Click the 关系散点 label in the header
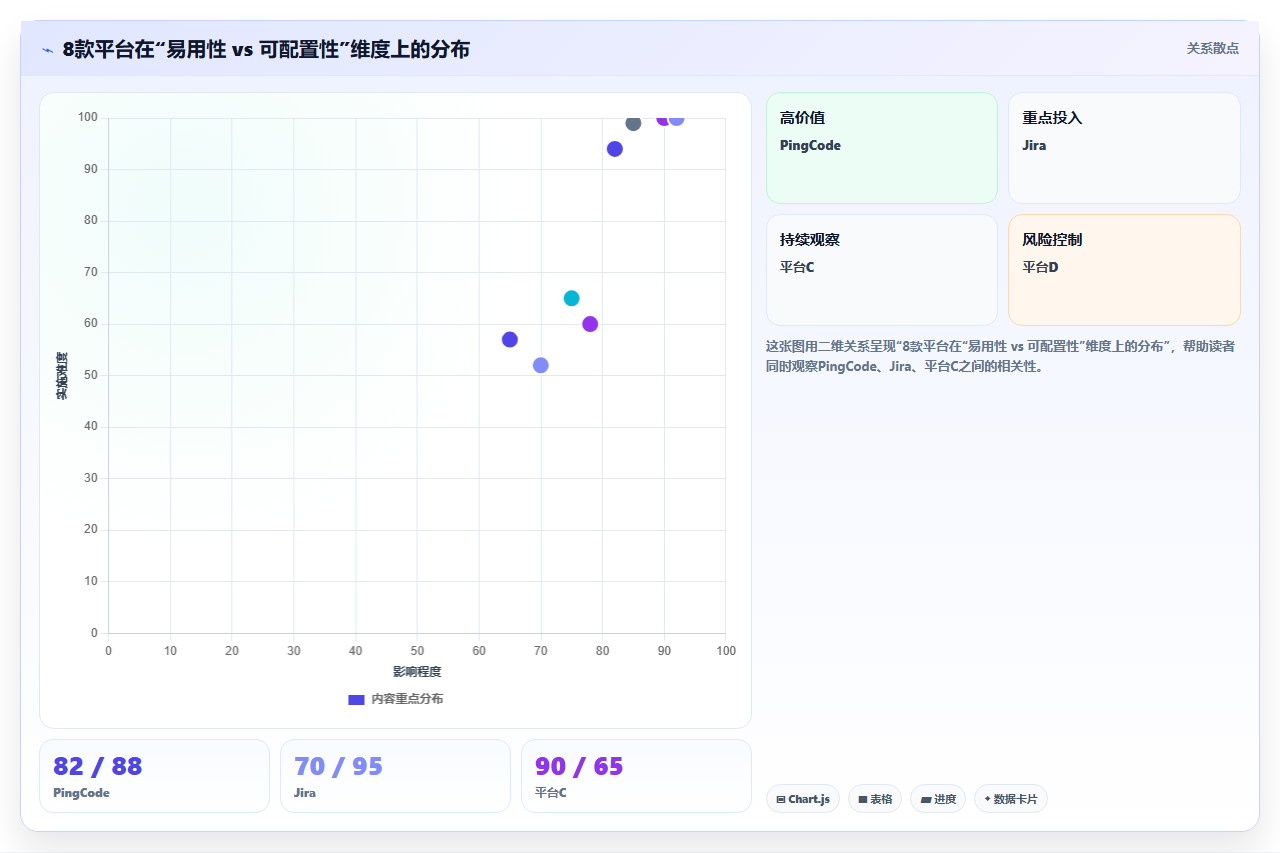The height and width of the screenshot is (853, 1280). (x=1212, y=48)
